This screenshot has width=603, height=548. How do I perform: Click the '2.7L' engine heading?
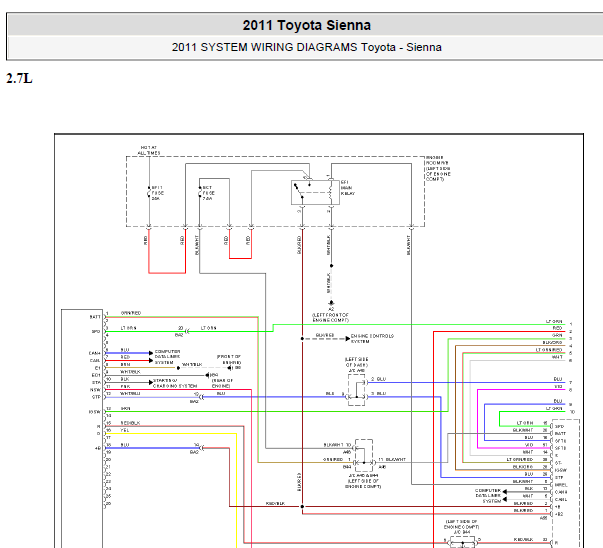click(x=19, y=78)
